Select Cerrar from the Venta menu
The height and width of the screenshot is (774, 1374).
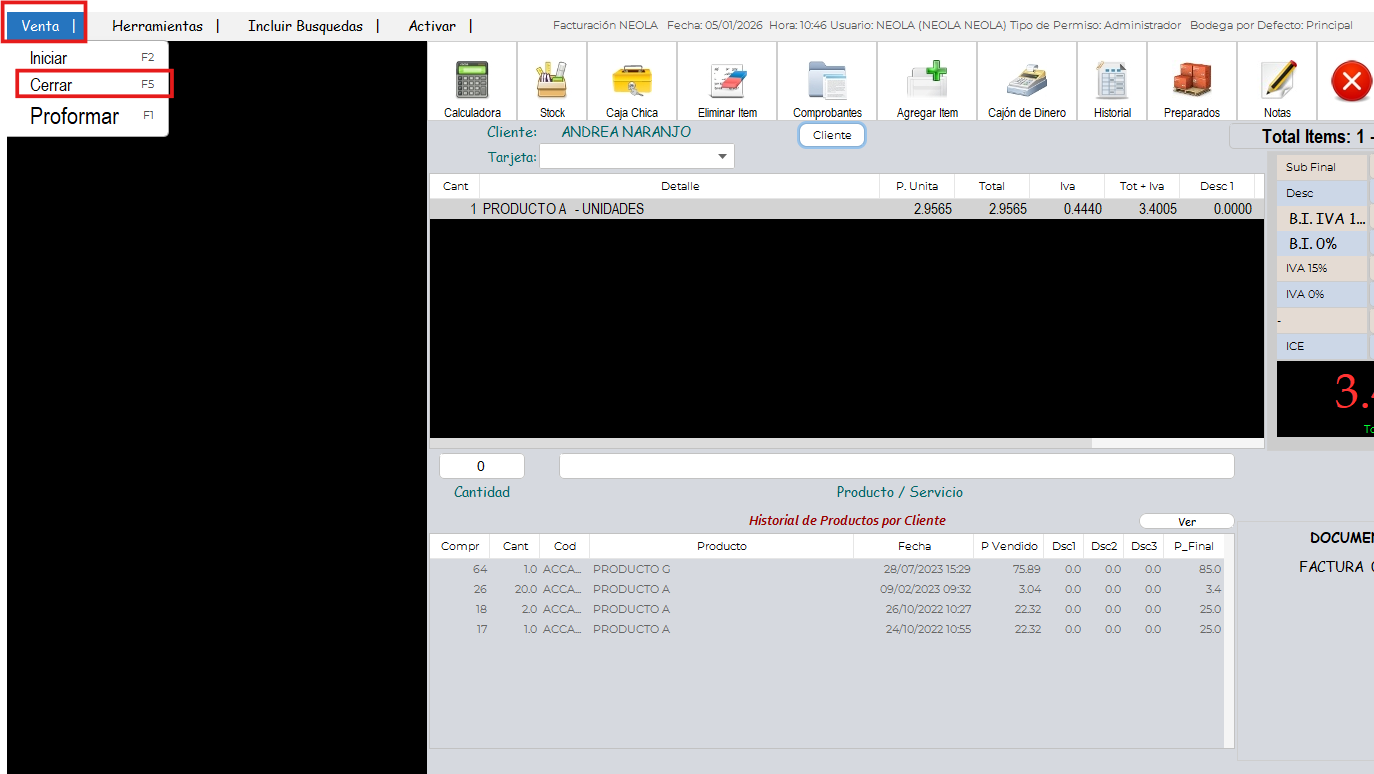coord(51,85)
